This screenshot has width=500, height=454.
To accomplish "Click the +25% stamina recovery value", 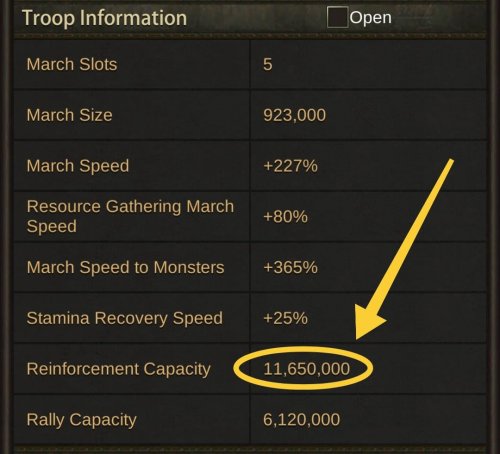I will (x=285, y=318).
